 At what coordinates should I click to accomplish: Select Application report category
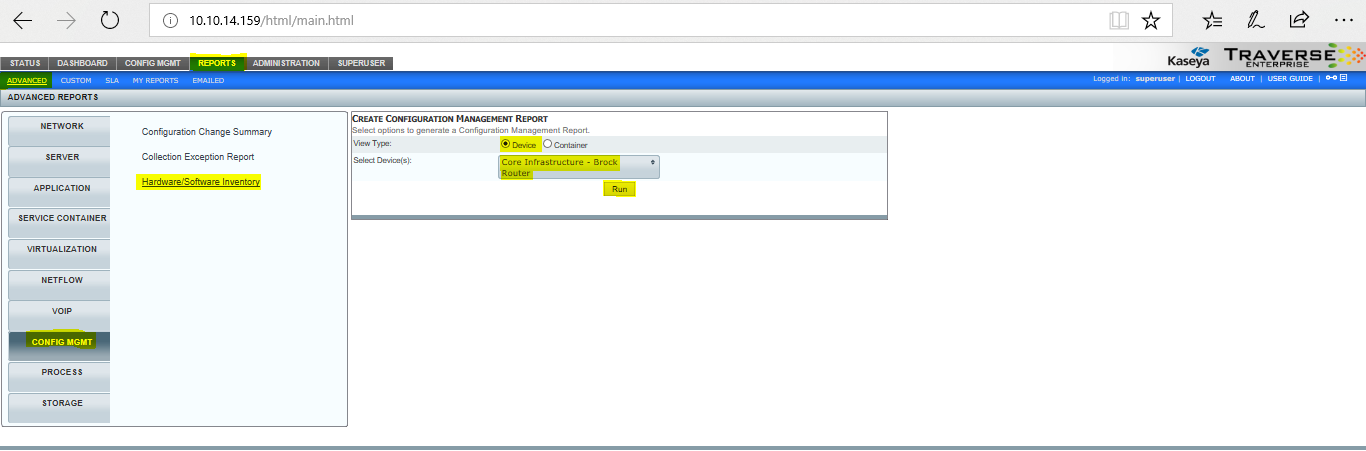click(59, 191)
